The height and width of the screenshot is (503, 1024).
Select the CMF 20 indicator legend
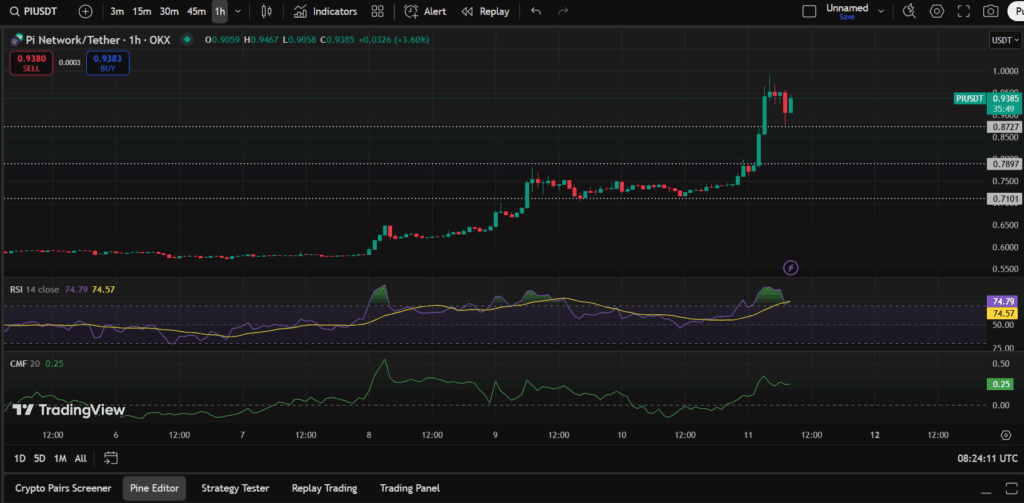click(x=24, y=363)
